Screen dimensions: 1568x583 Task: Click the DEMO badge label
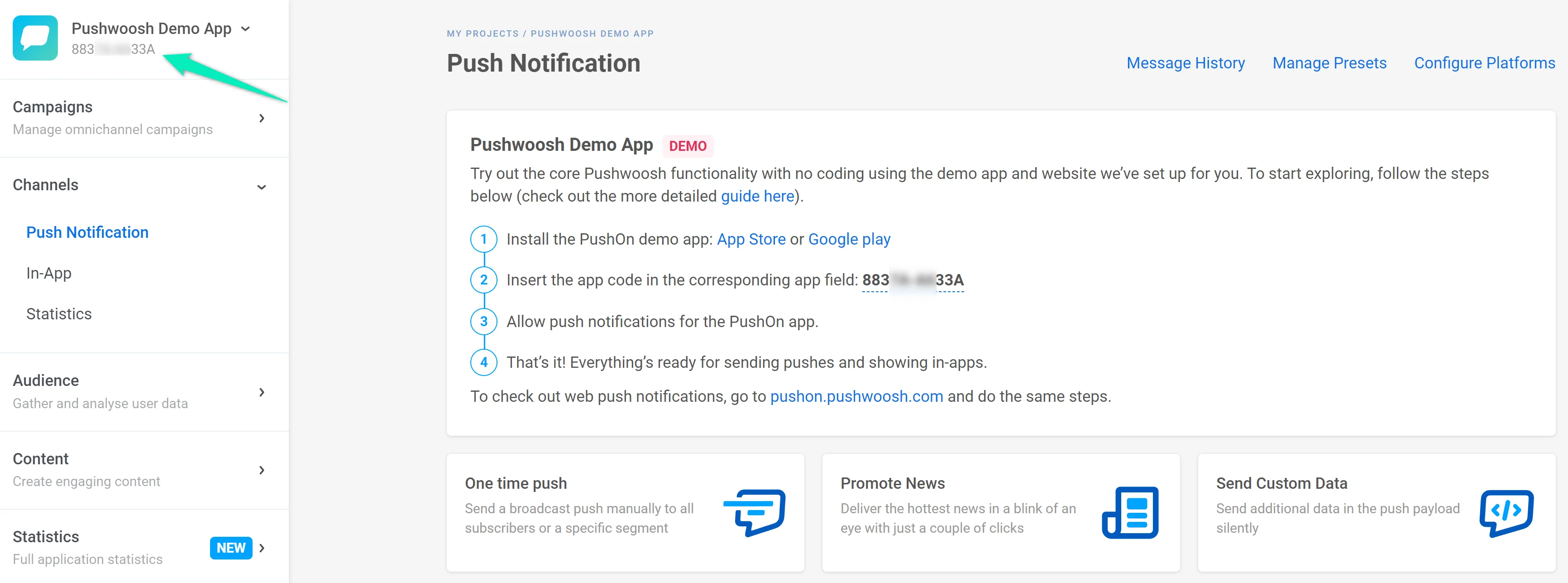[x=687, y=146]
